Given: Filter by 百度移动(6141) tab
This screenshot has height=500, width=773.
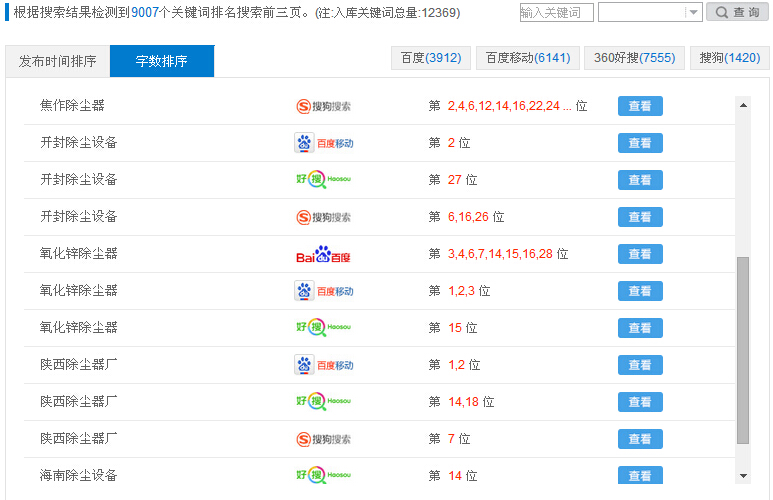Looking at the screenshot, I should pyautogui.click(x=527, y=58).
